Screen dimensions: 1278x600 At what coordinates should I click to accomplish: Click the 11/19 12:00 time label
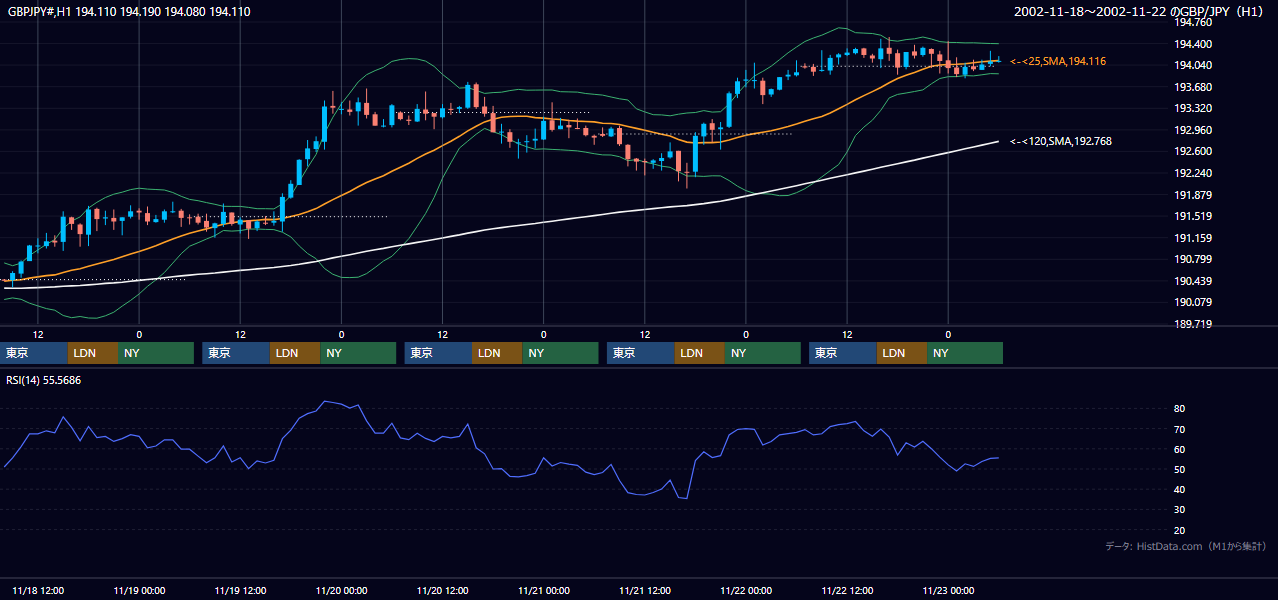pos(240,591)
